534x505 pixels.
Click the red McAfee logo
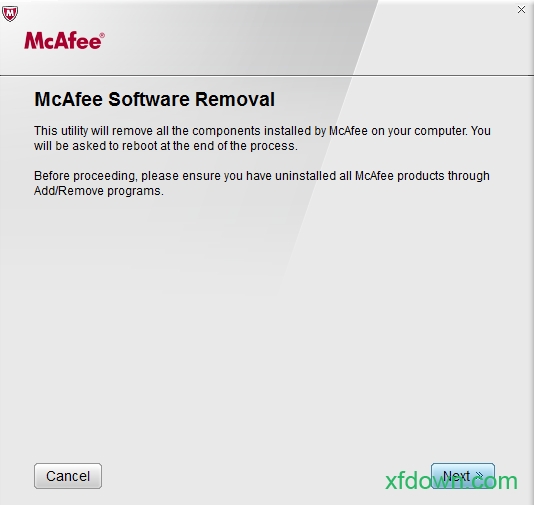point(64,41)
